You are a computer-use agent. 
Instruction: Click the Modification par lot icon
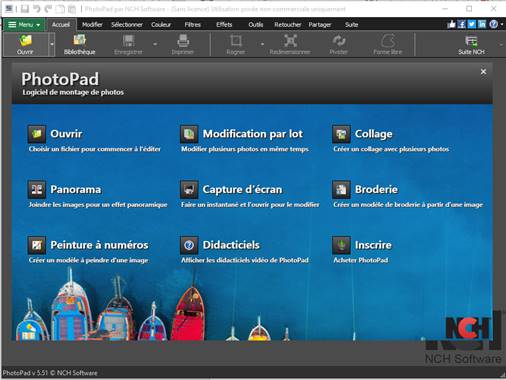point(189,134)
